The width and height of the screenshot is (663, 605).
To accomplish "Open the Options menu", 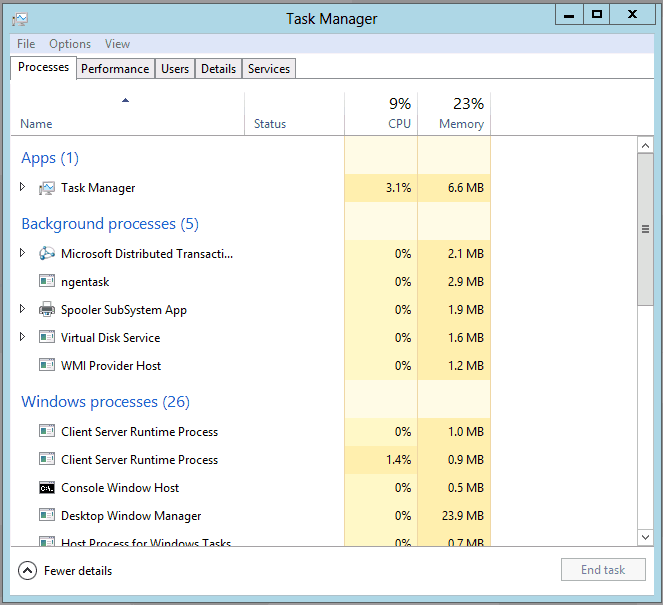I will [x=70, y=44].
